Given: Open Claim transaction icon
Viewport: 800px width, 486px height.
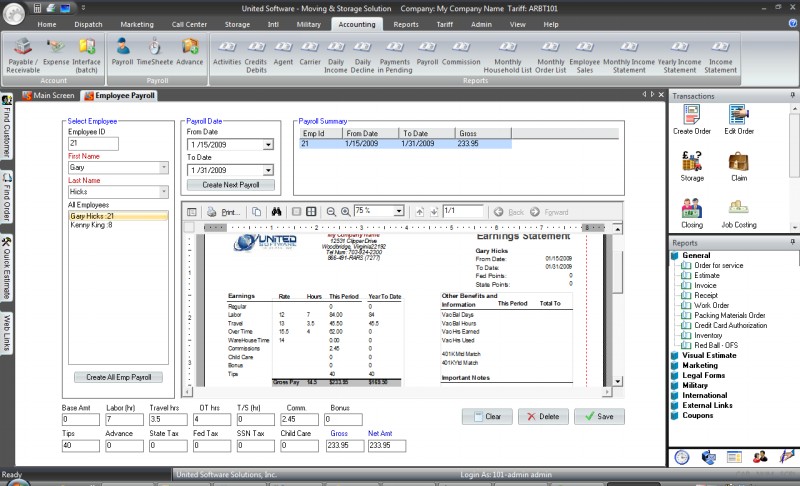Looking at the screenshot, I should pyautogui.click(x=739, y=167).
